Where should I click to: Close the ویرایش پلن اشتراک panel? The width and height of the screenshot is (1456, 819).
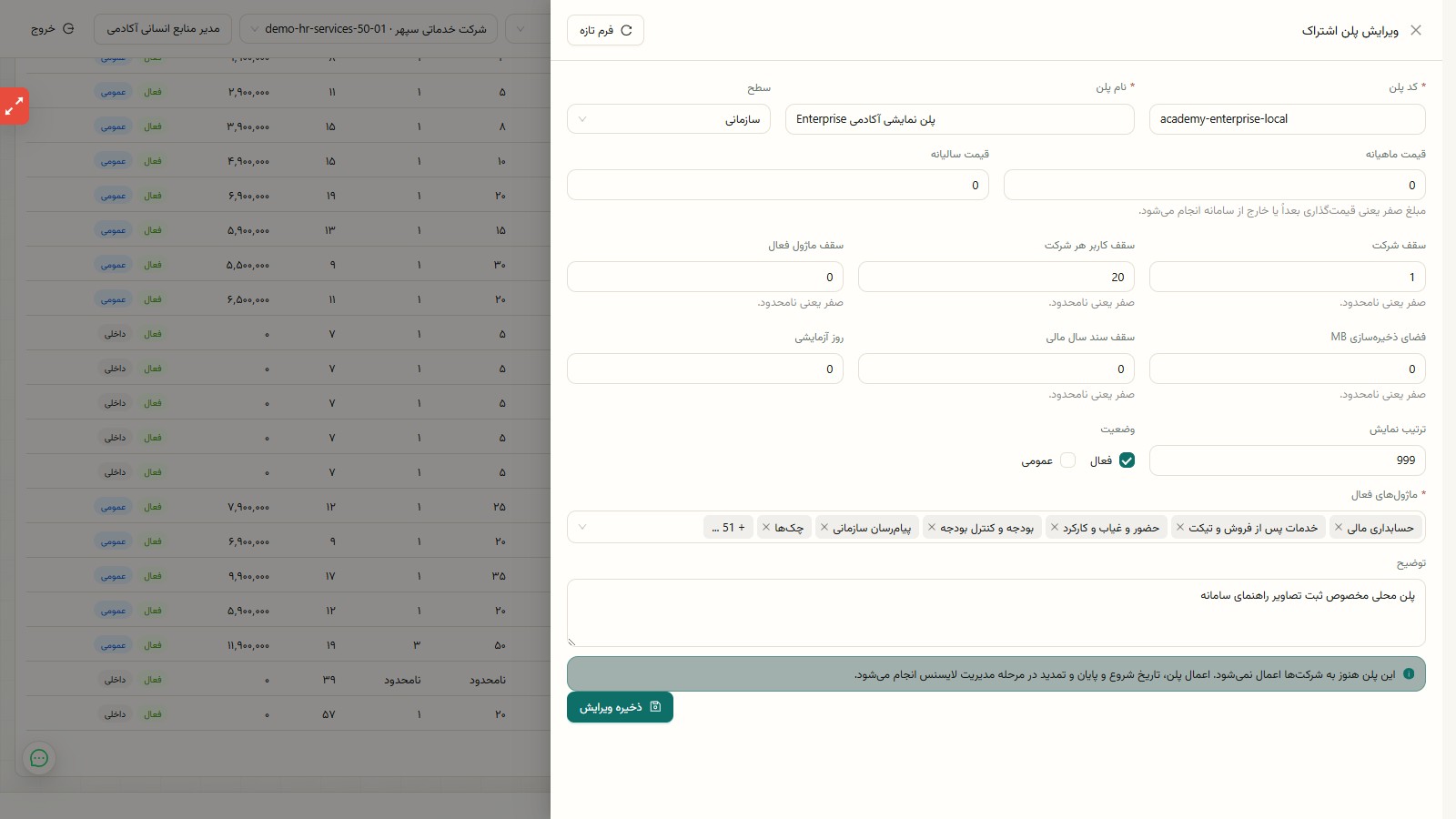pyautogui.click(x=1416, y=30)
